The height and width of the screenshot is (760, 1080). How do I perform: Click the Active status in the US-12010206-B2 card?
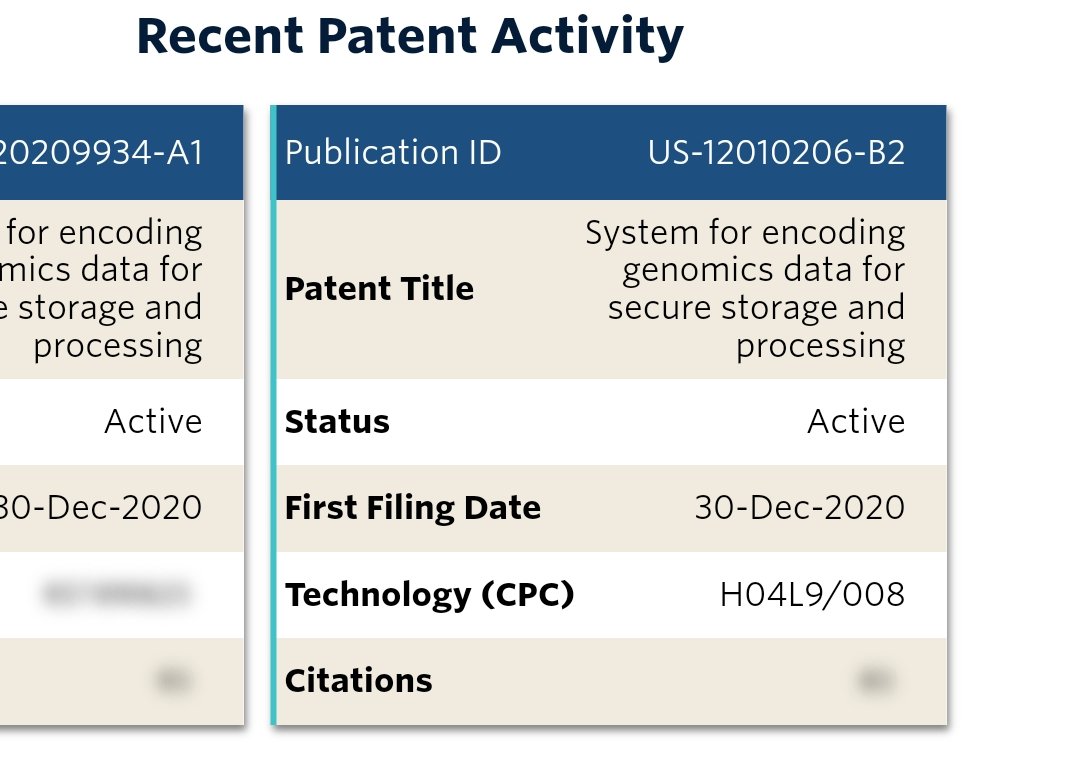856,422
